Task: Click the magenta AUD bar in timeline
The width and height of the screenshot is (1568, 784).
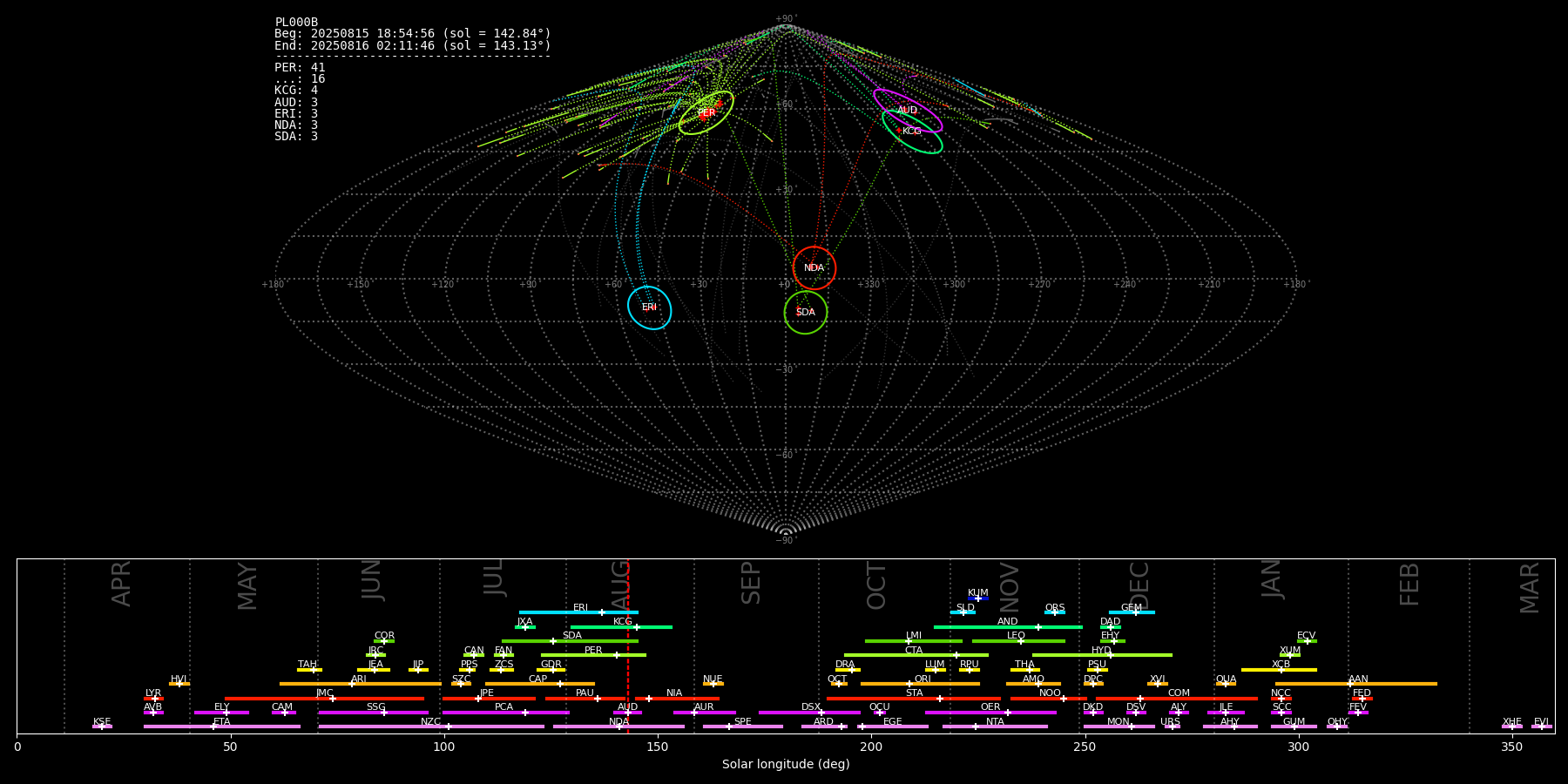Action: click(x=627, y=713)
